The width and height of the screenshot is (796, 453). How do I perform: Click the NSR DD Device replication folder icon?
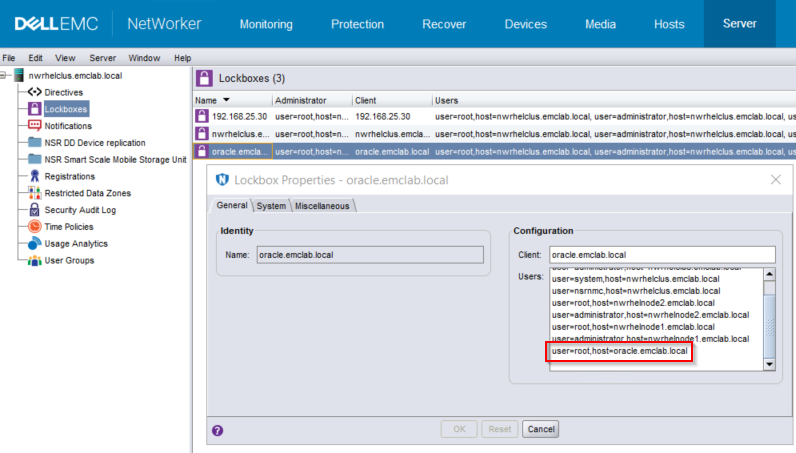point(35,142)
